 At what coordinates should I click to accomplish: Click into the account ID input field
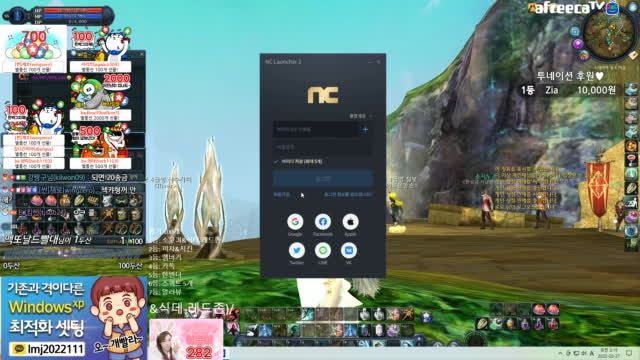(316, 130)
